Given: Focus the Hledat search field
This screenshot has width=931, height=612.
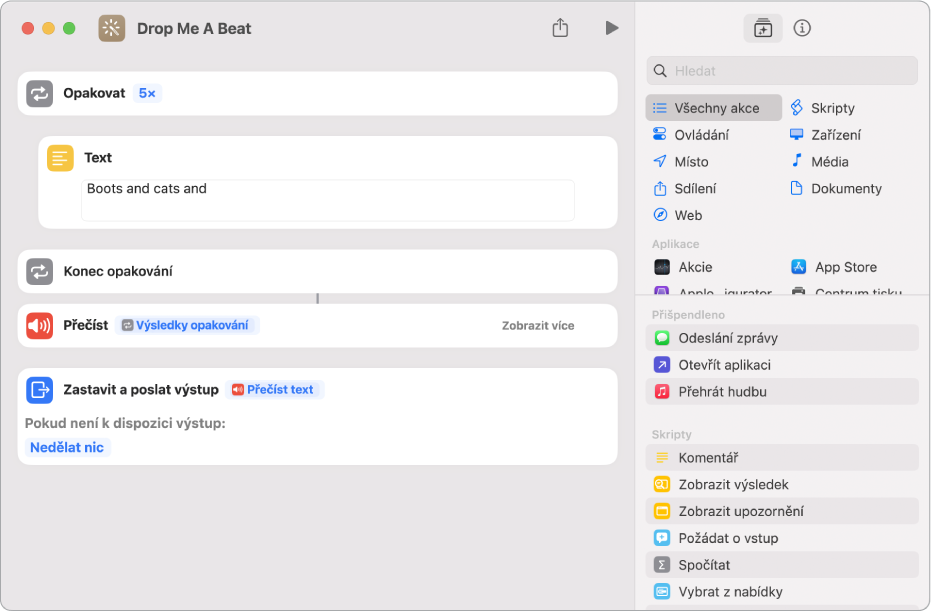Looking at the screenshot, I should (782, 71).
